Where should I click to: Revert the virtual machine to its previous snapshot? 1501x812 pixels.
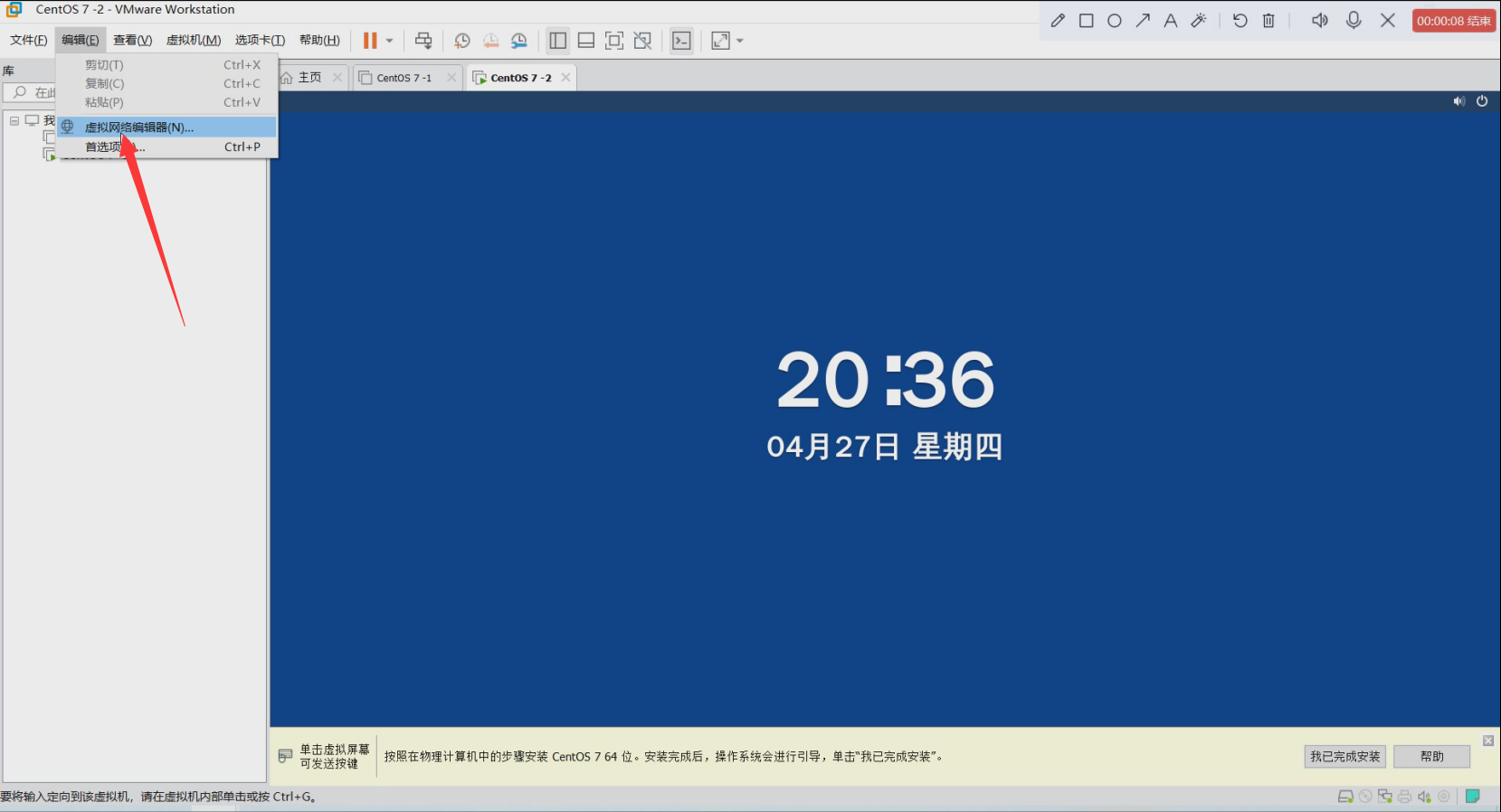[490, 41]
